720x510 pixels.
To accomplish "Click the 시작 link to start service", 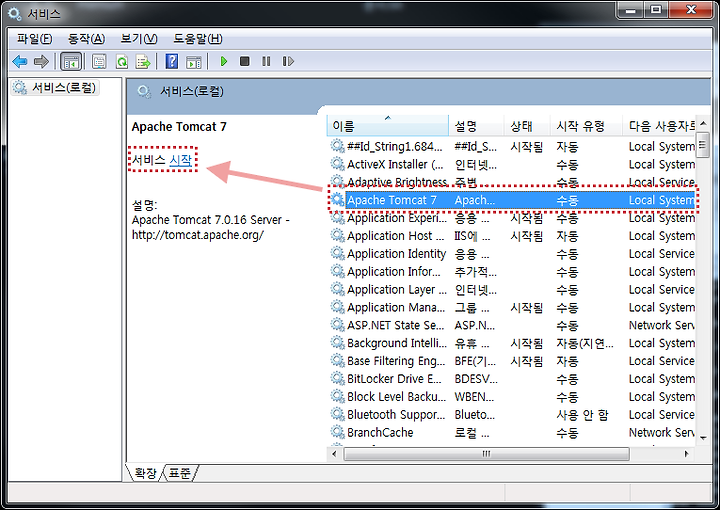I will [x=180, y=160].
